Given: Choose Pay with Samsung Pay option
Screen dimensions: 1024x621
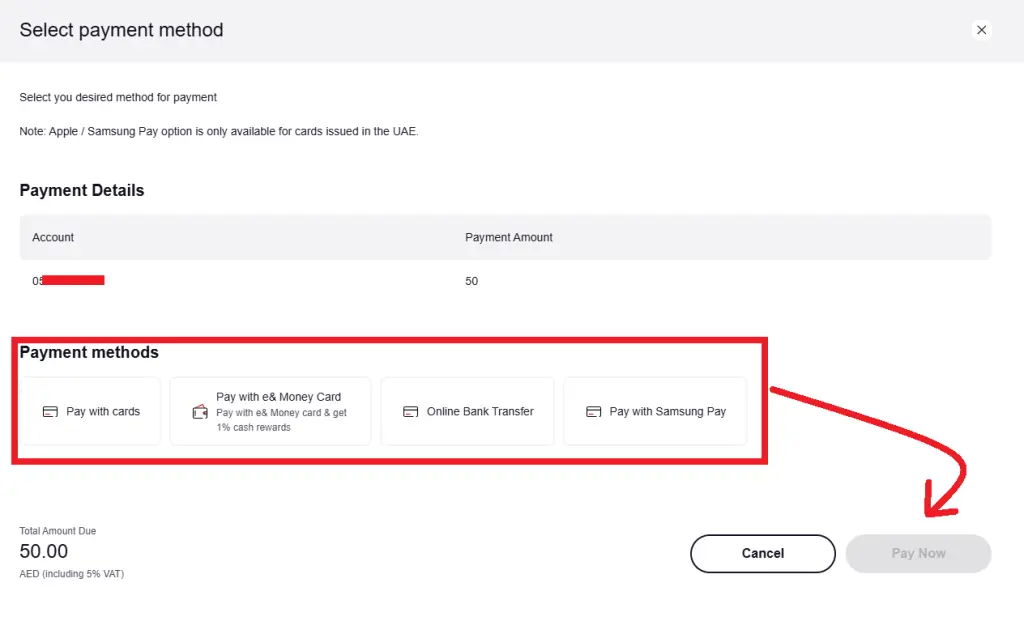Looking at the screenshot, I should [655, 411].
